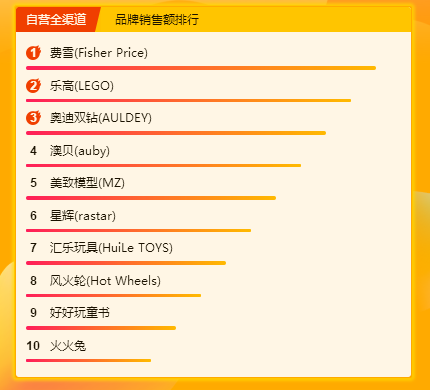Open the 风火轮(Hot Wheels) brand entry
The width and height of the screenshot is (430, 390).
click(105, 281)
